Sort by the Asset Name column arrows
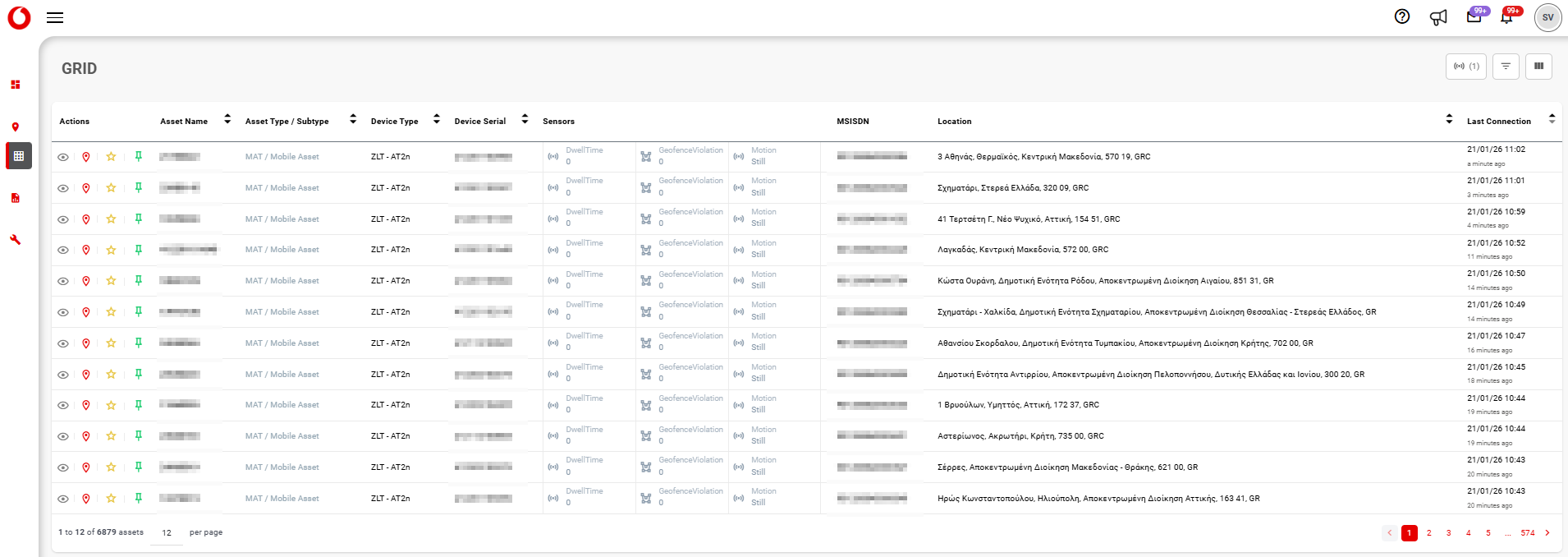The width and height of the screenshot is (1568, 557). [227, 120]
